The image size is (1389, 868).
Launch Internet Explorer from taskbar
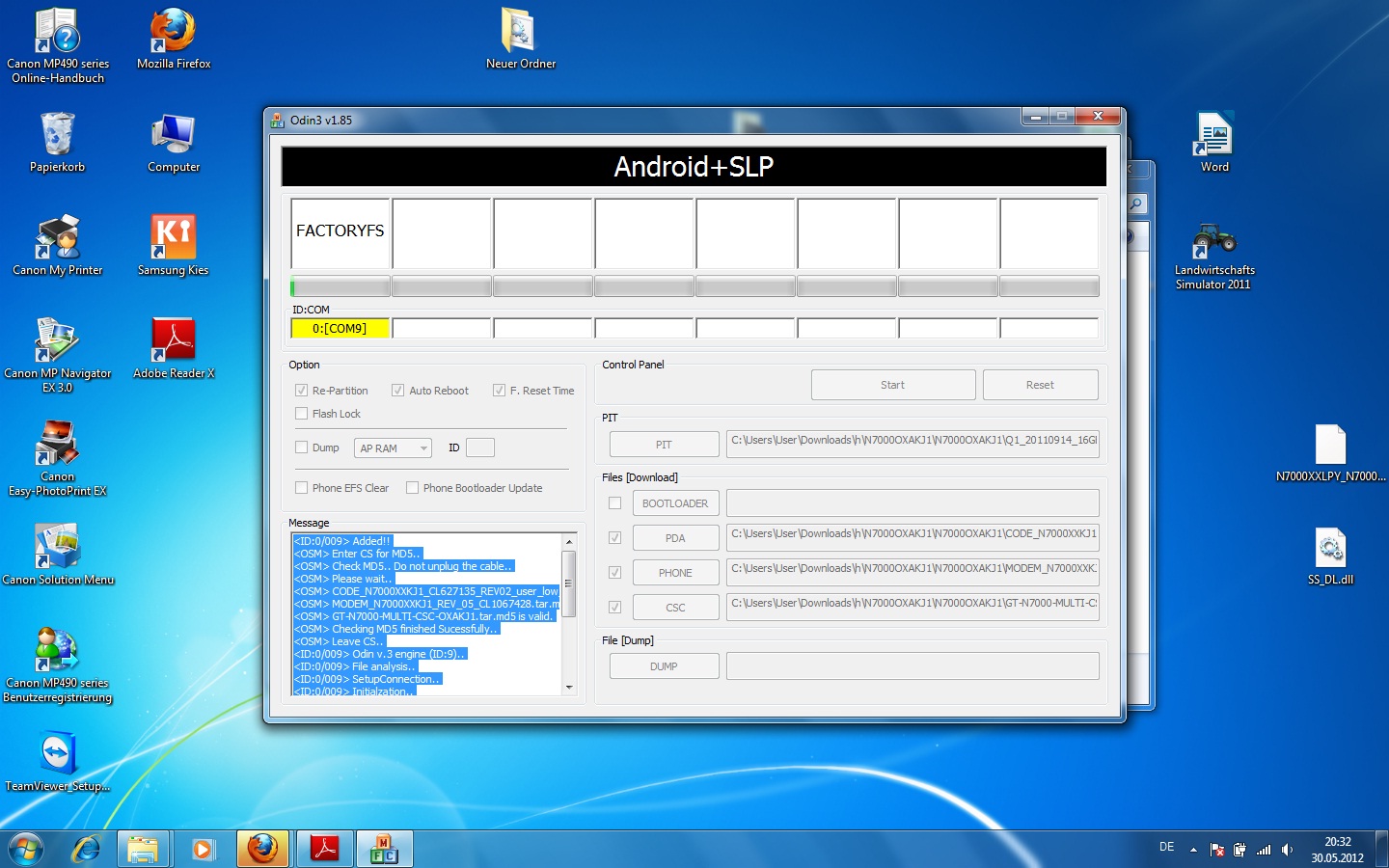coord(87,849)
